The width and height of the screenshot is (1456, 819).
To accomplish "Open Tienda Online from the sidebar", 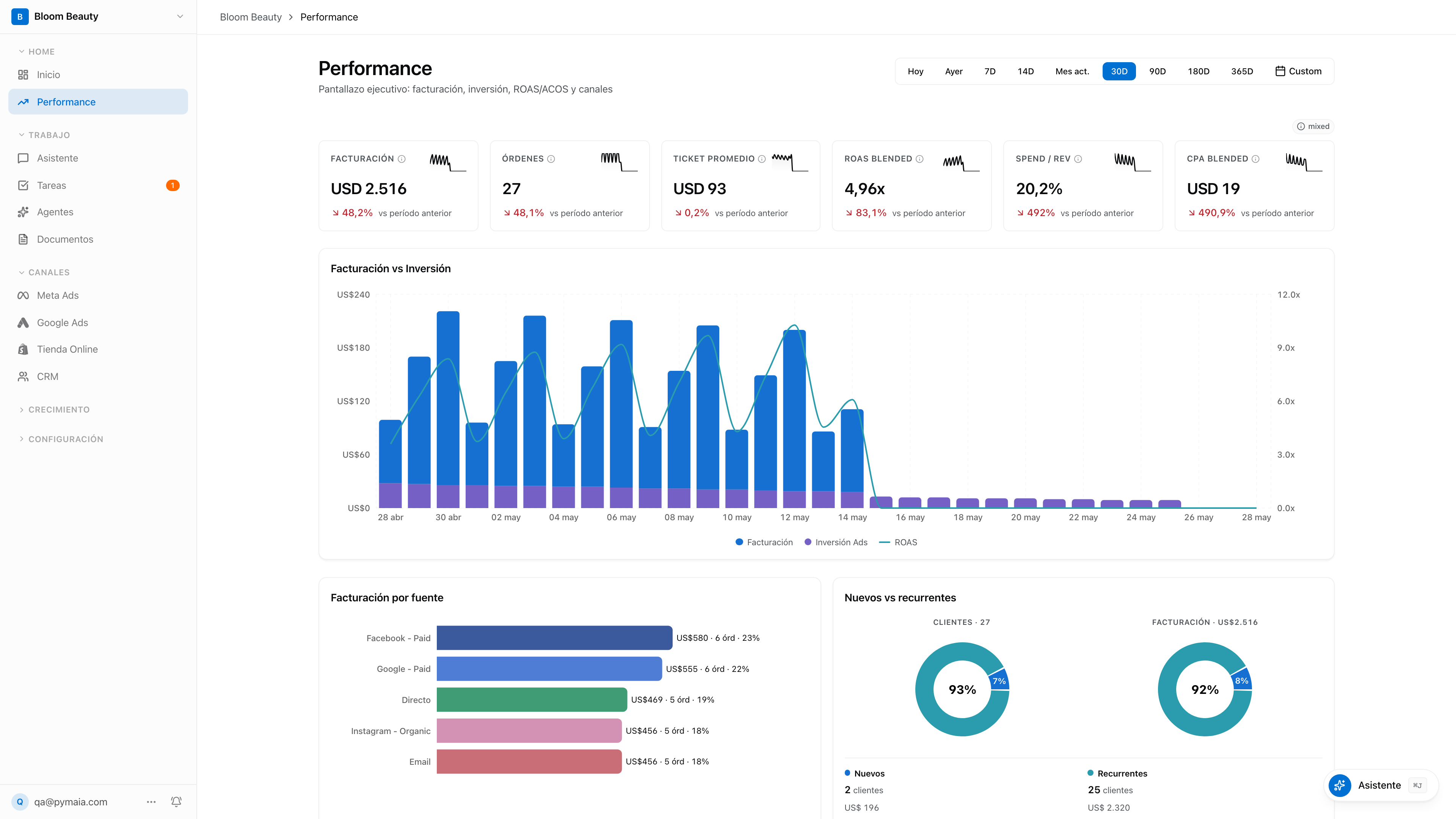I will click(98, 349).
